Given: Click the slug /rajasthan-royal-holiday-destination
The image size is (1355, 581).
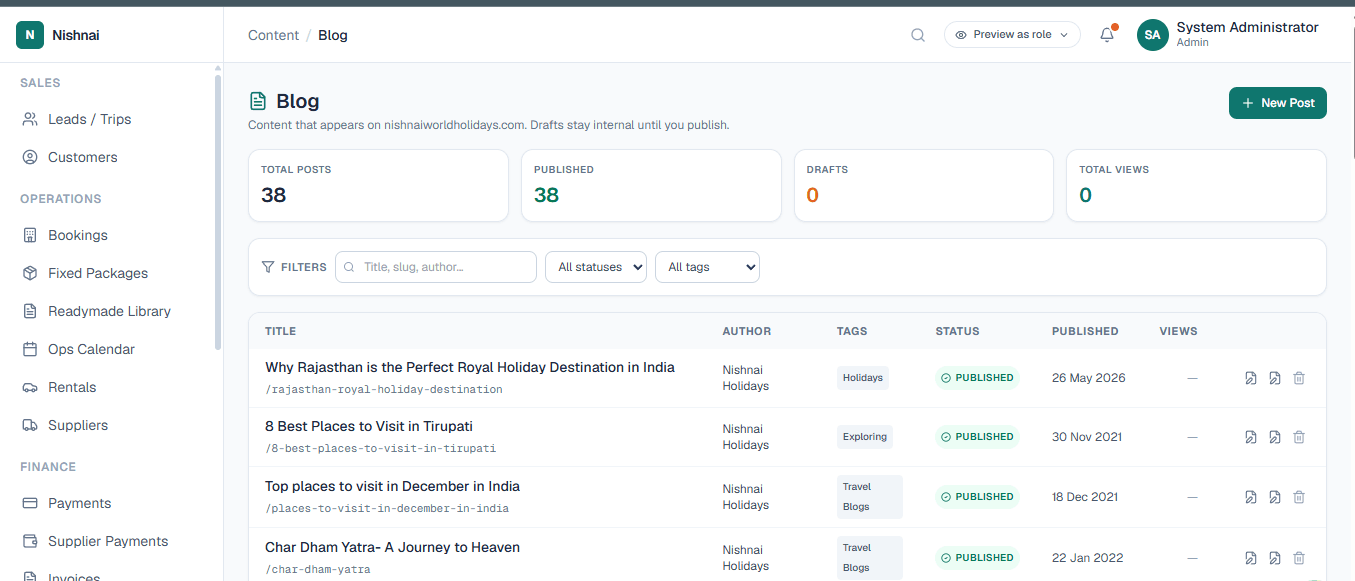Looking at the screenshot, I should pyautogui.click(x=384, y=390).
